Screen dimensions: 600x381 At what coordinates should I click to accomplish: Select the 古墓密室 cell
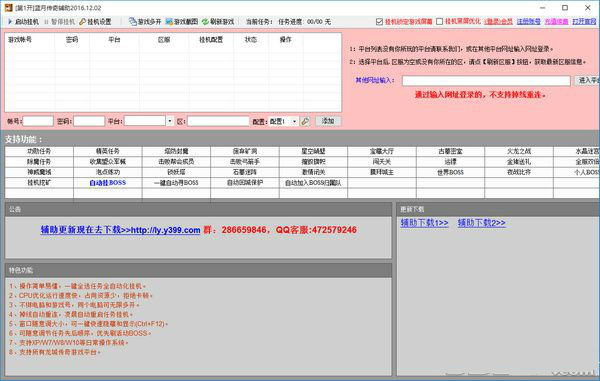(450, 151)
